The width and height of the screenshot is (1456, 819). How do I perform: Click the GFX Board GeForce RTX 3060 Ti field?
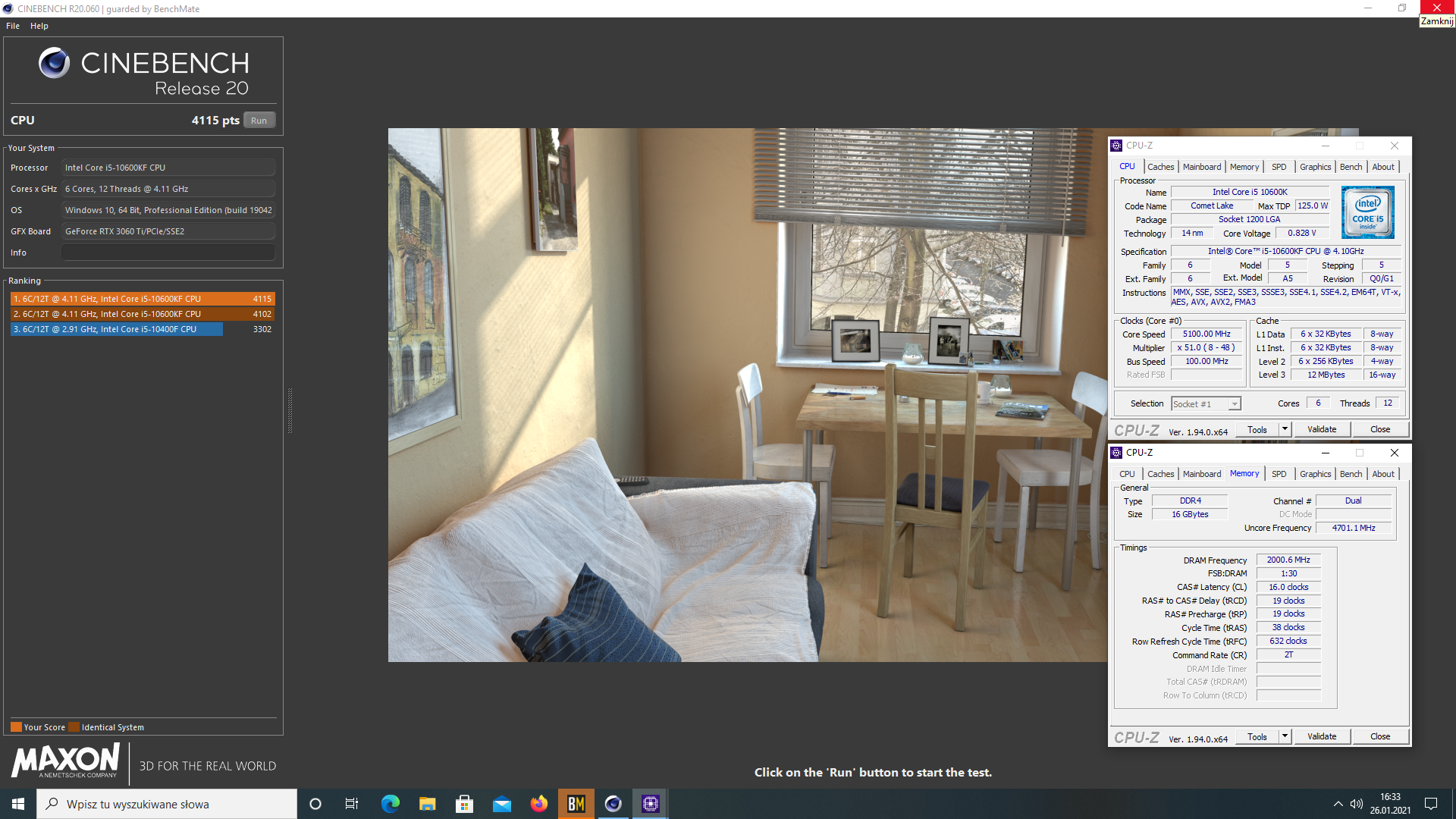point(168,231)
